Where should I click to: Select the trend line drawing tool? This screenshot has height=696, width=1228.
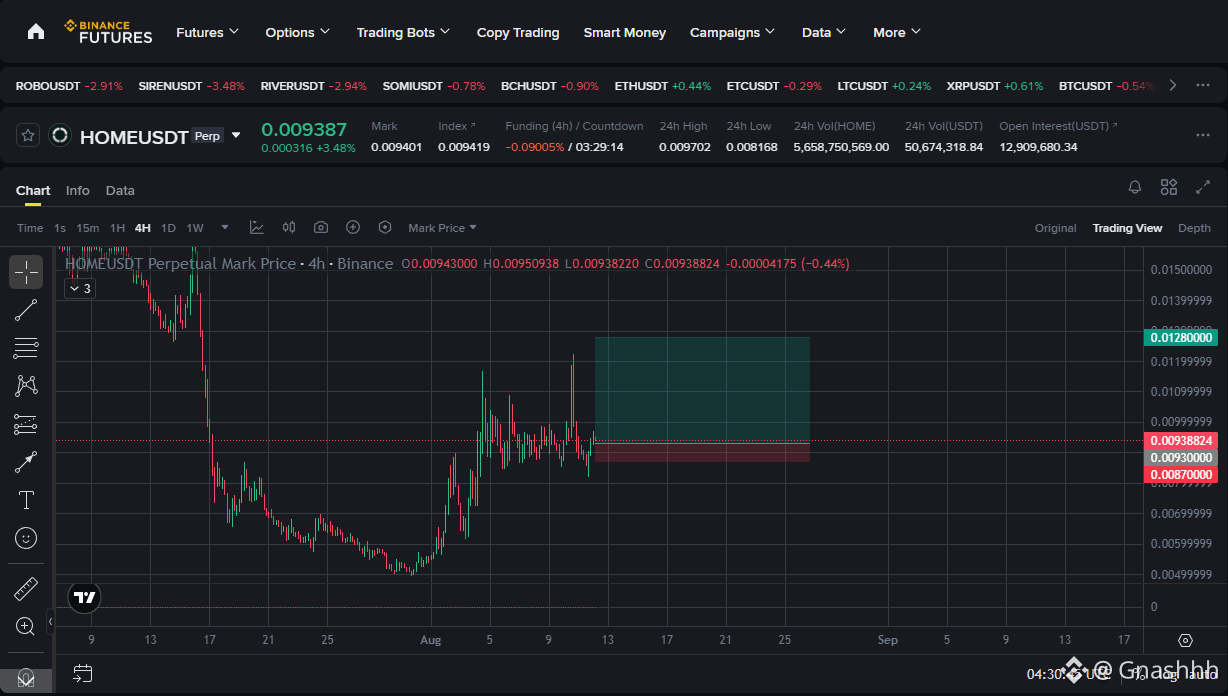pyautogui.click(x=26, y=310)
